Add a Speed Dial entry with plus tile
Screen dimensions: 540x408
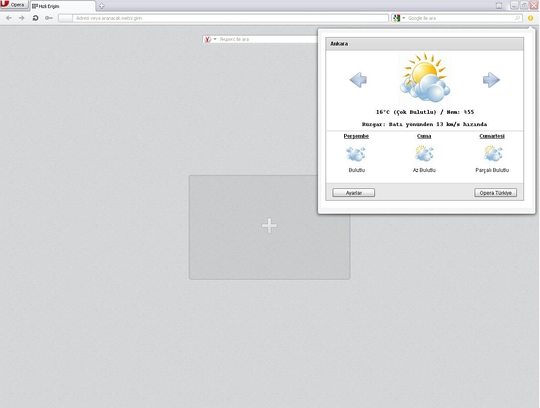269,227
